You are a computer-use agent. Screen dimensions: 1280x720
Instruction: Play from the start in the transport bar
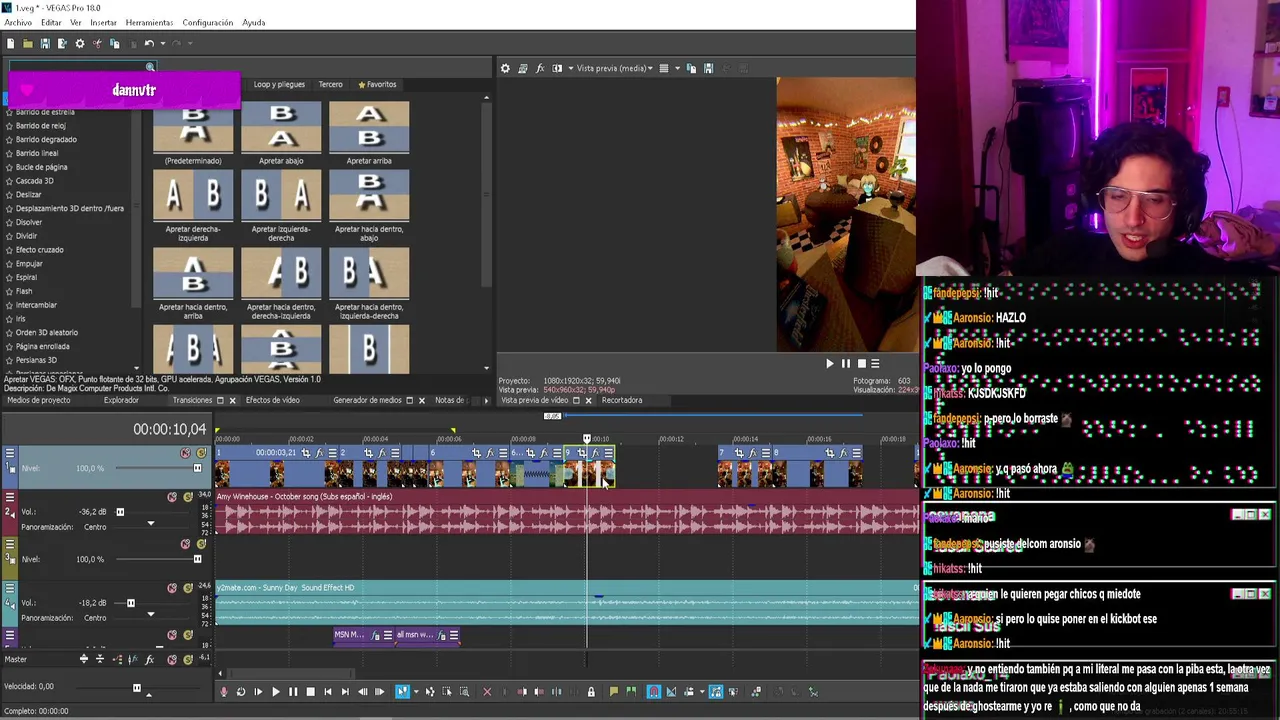tap(258, 691)
